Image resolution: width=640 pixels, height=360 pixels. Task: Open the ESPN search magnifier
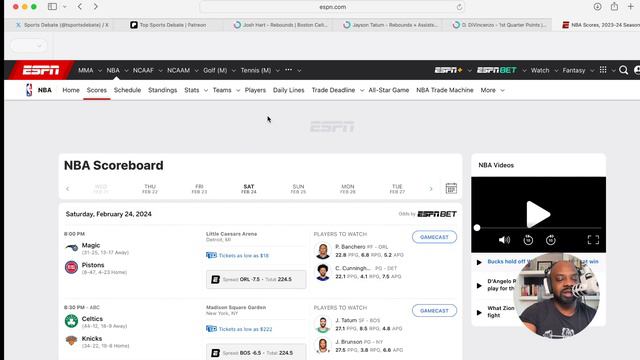point(623,70)
